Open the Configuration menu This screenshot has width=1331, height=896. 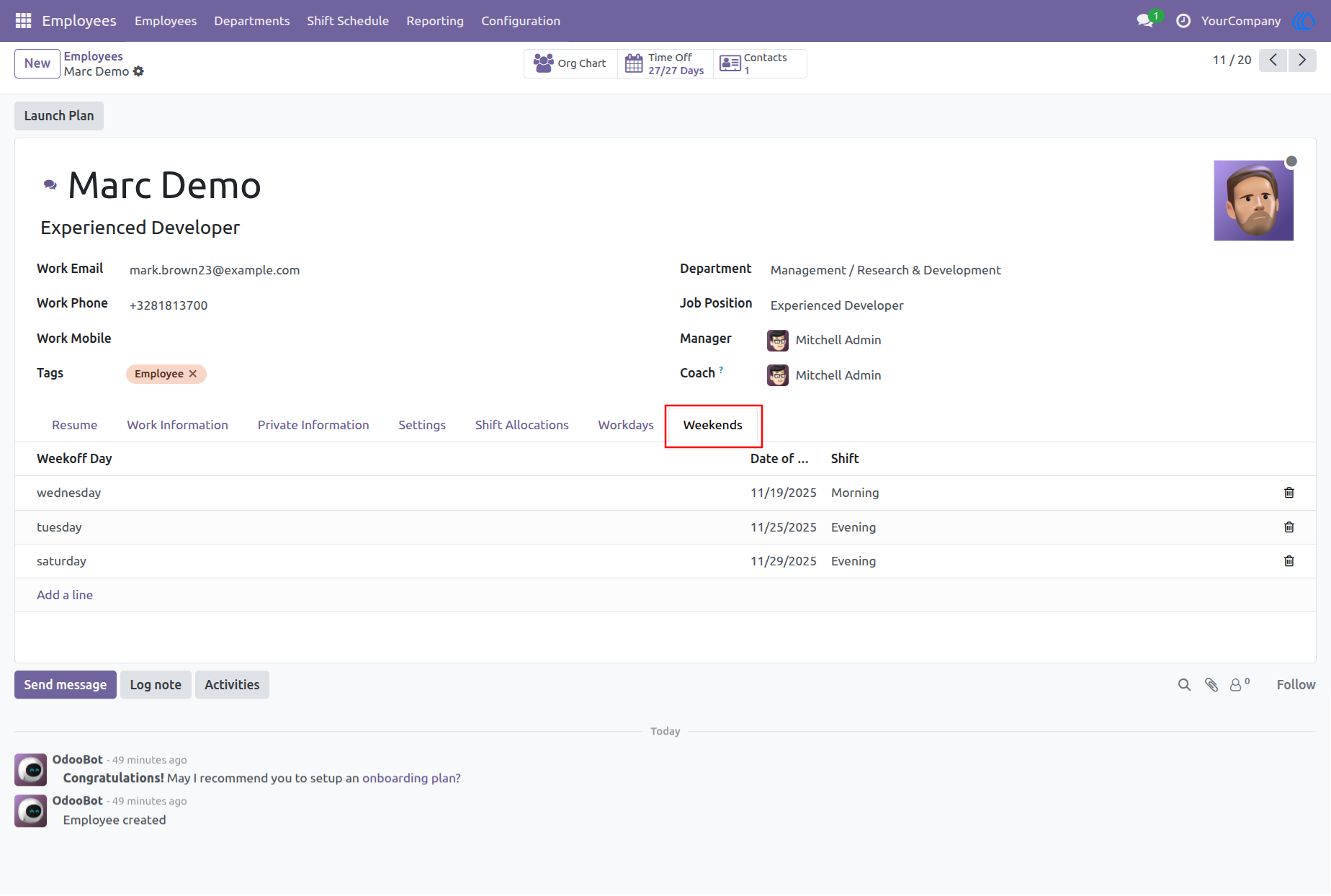click(x=521, y=21)
